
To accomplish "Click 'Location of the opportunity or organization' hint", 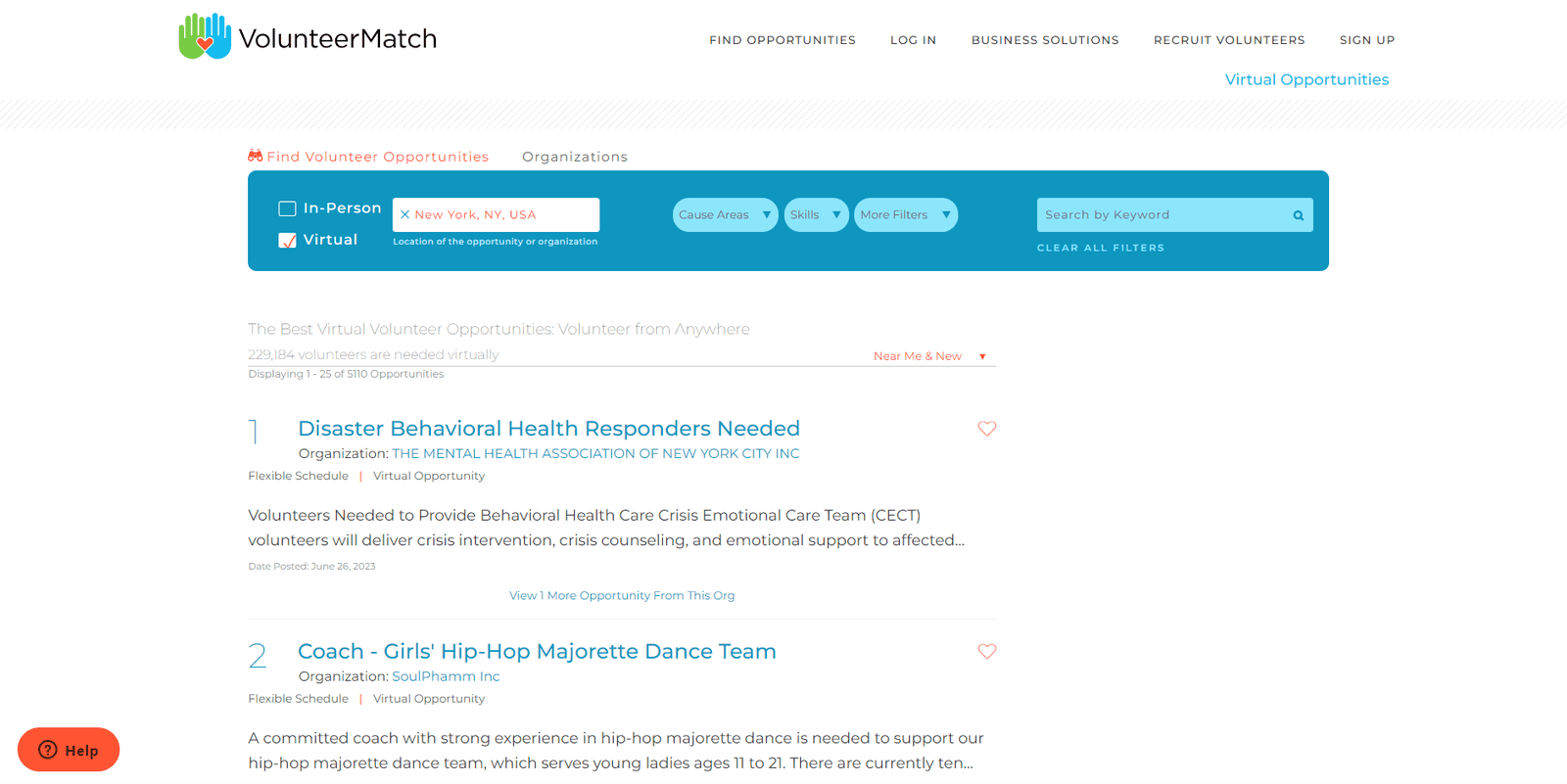I will tap(495, 242).
